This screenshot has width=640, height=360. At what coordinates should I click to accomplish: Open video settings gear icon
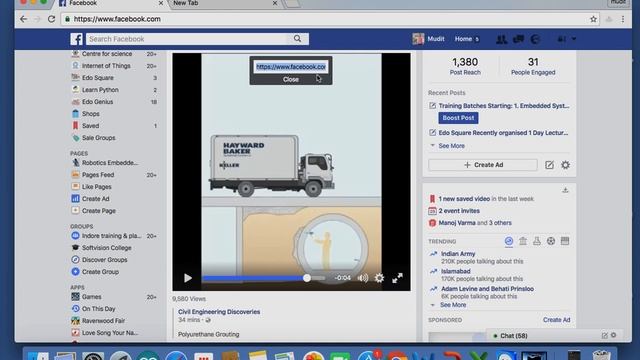(379, 278)
